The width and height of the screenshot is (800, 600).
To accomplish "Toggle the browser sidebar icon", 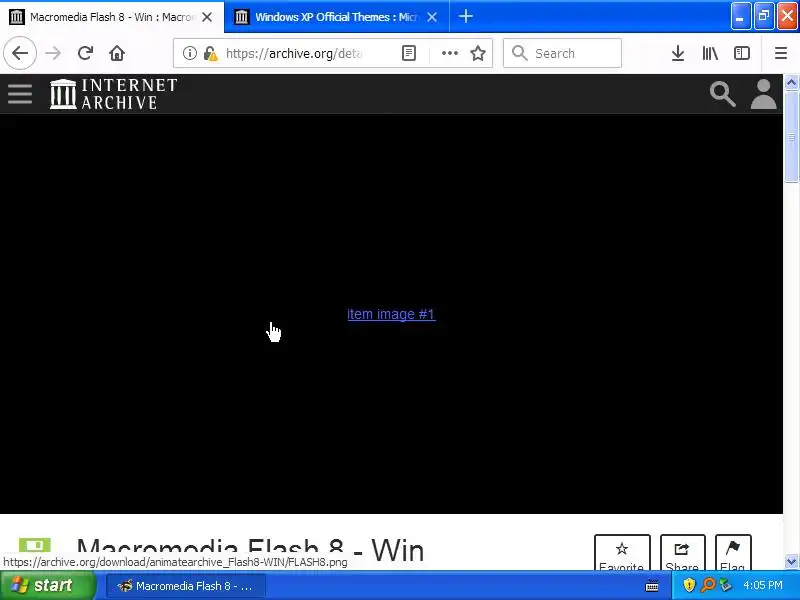I will coord(742,53).
